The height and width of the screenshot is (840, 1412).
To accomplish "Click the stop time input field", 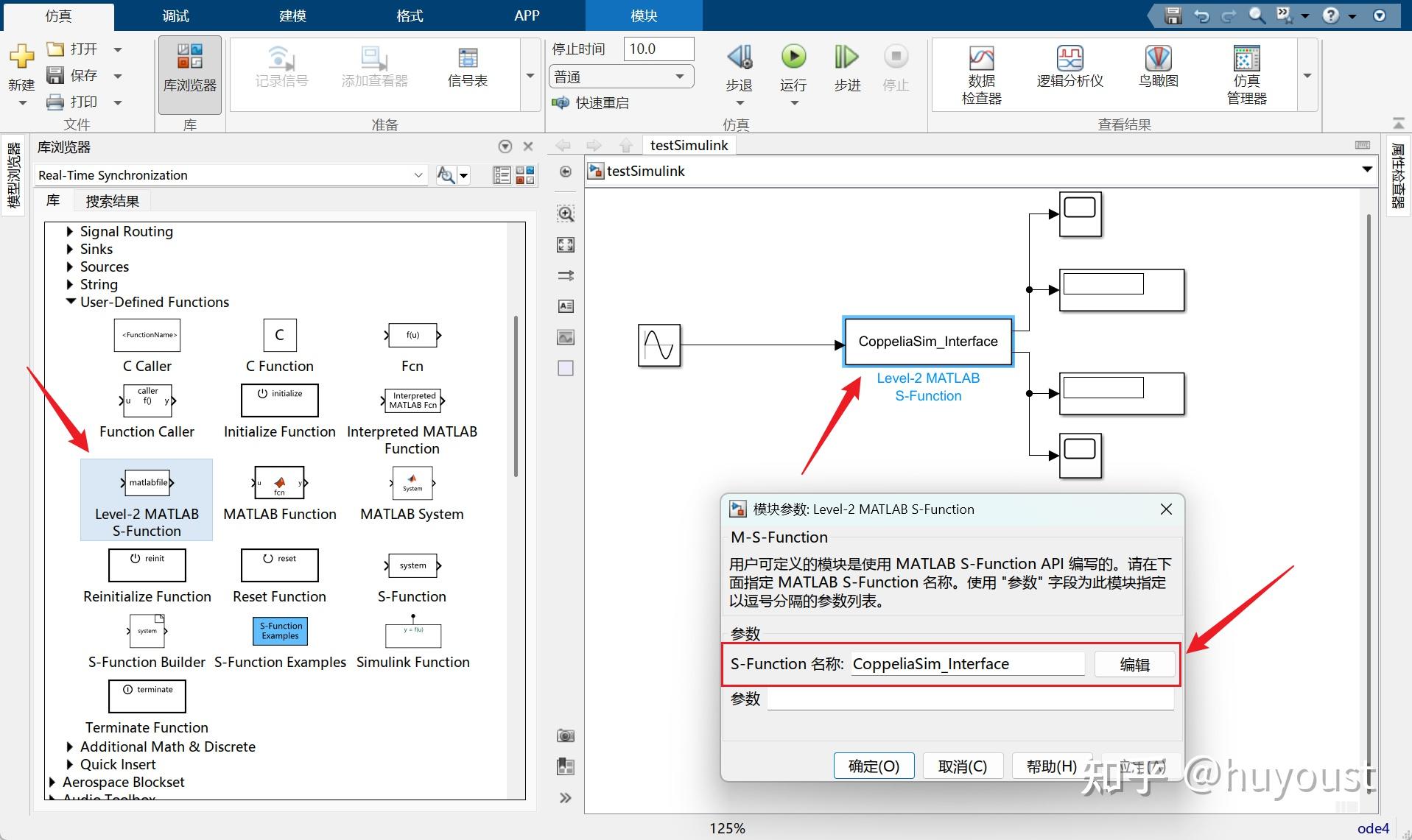I will tap(658, 49).
